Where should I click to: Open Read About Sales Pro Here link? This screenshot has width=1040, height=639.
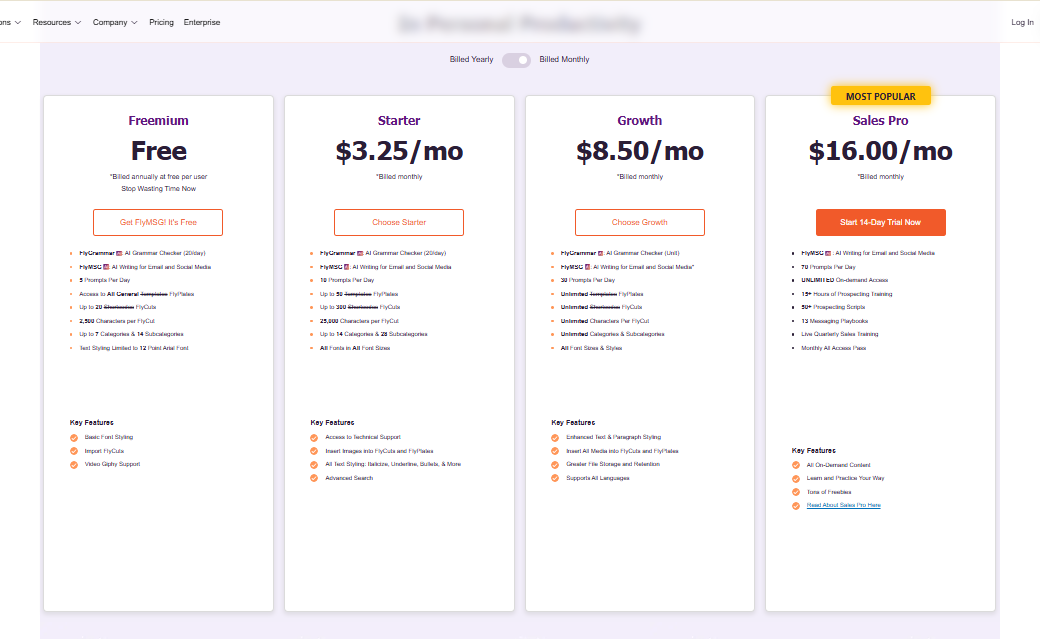844,505
